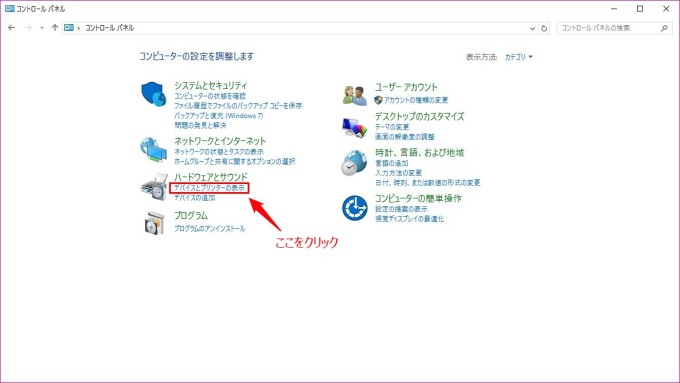
Task: Open the ネットワークとインターネット globe icon
Action: (x=154, y=150)
